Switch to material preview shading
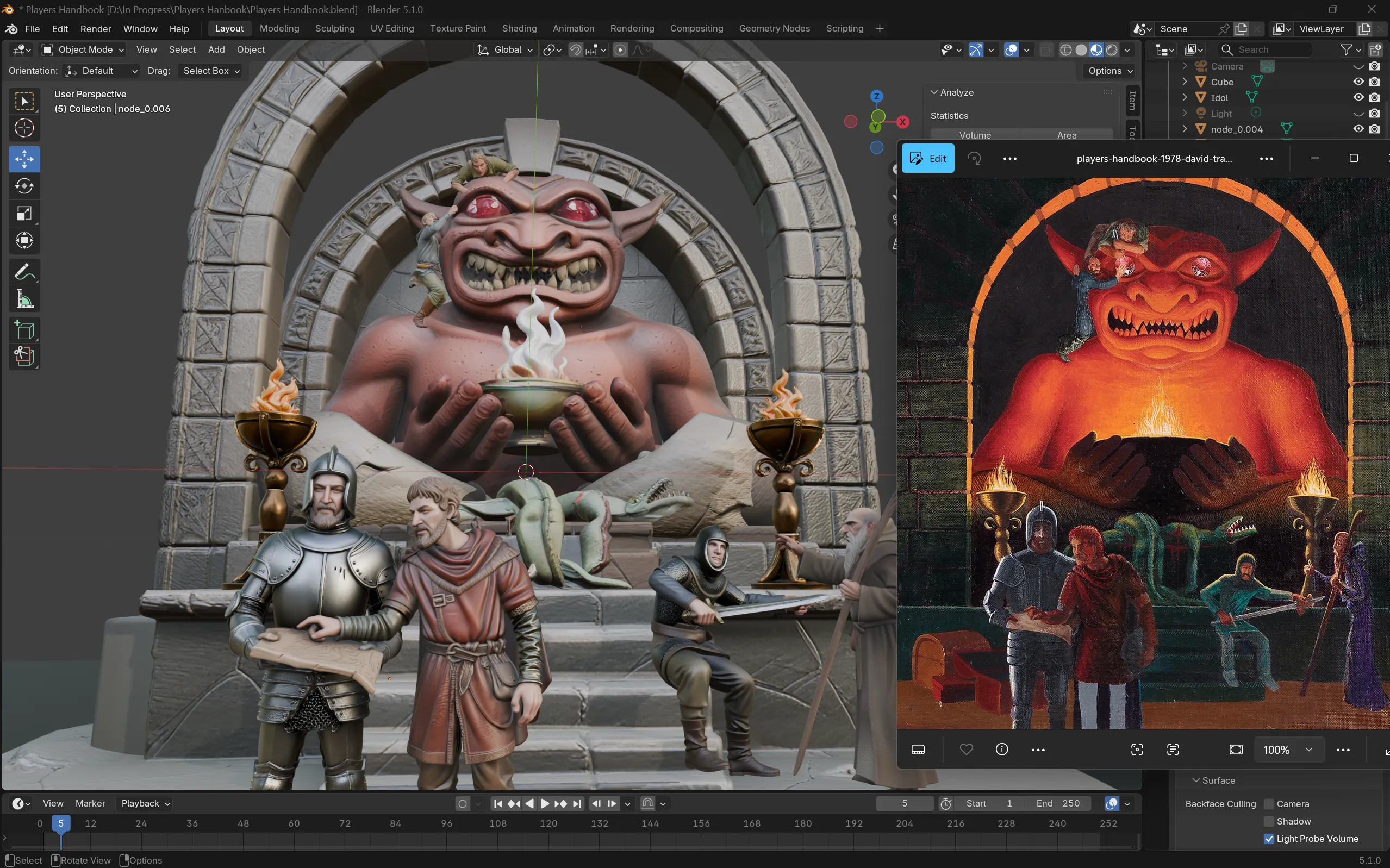Image resolution: width=1390 pixels, height=868 pixels. tap(1096, 50)
